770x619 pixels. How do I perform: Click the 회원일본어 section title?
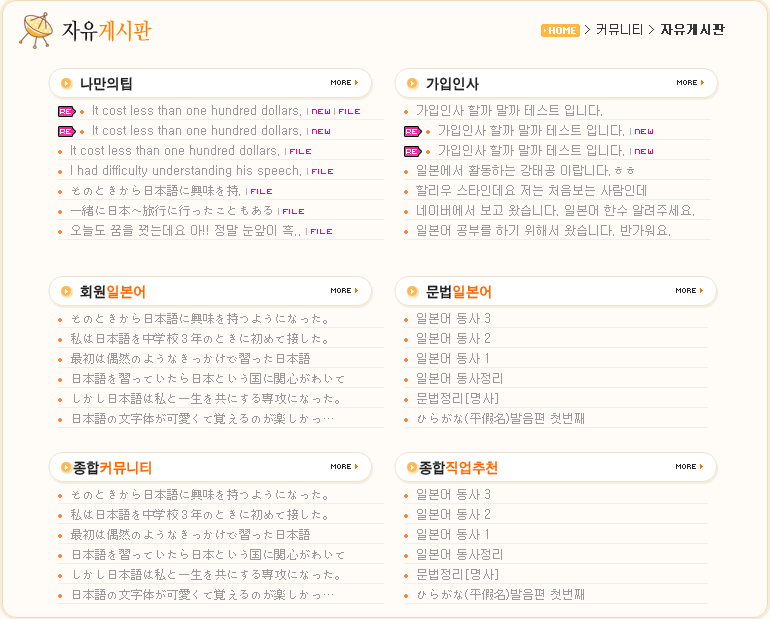pyautogui.click(x=112, y=292)
